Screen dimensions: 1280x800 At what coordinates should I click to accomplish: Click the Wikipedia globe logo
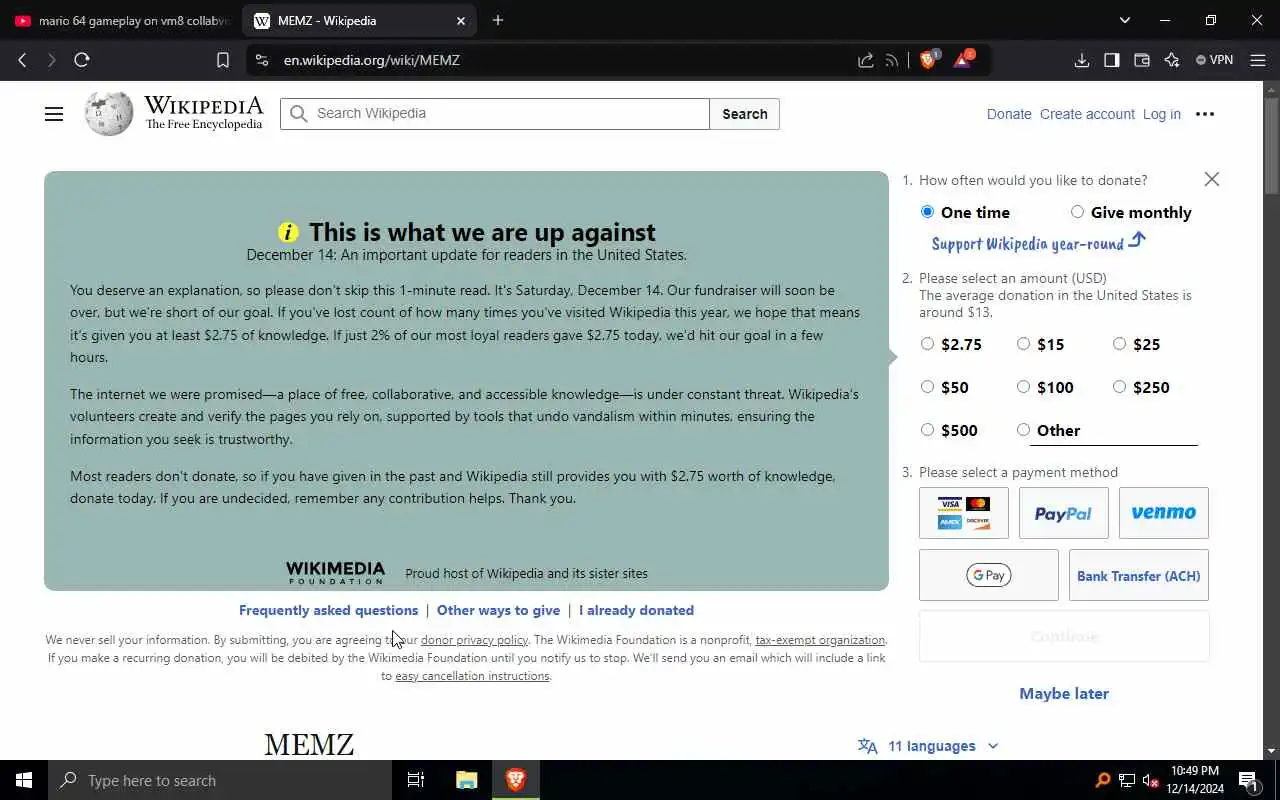pos(109,114)
